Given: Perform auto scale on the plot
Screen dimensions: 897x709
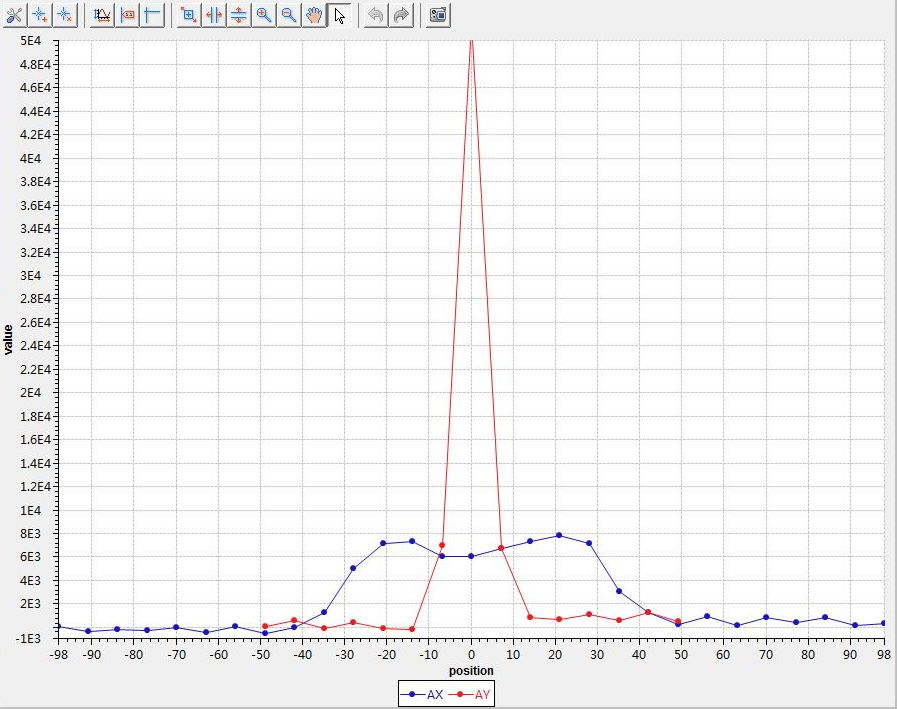Looking at the screenshot, I should click(102, 15).
